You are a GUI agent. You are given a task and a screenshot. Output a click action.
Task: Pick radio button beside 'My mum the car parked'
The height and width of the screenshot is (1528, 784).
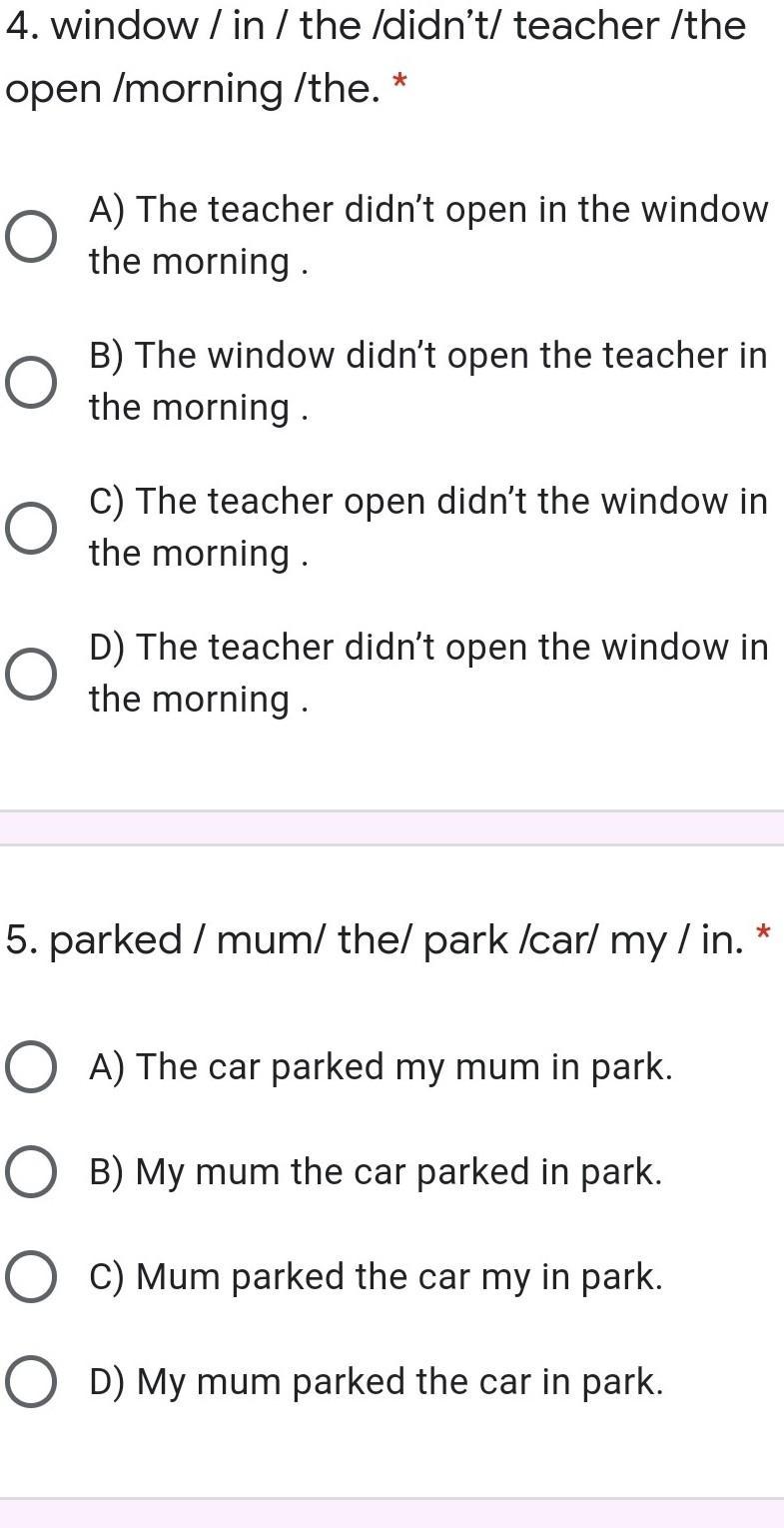coord(31,1172)
